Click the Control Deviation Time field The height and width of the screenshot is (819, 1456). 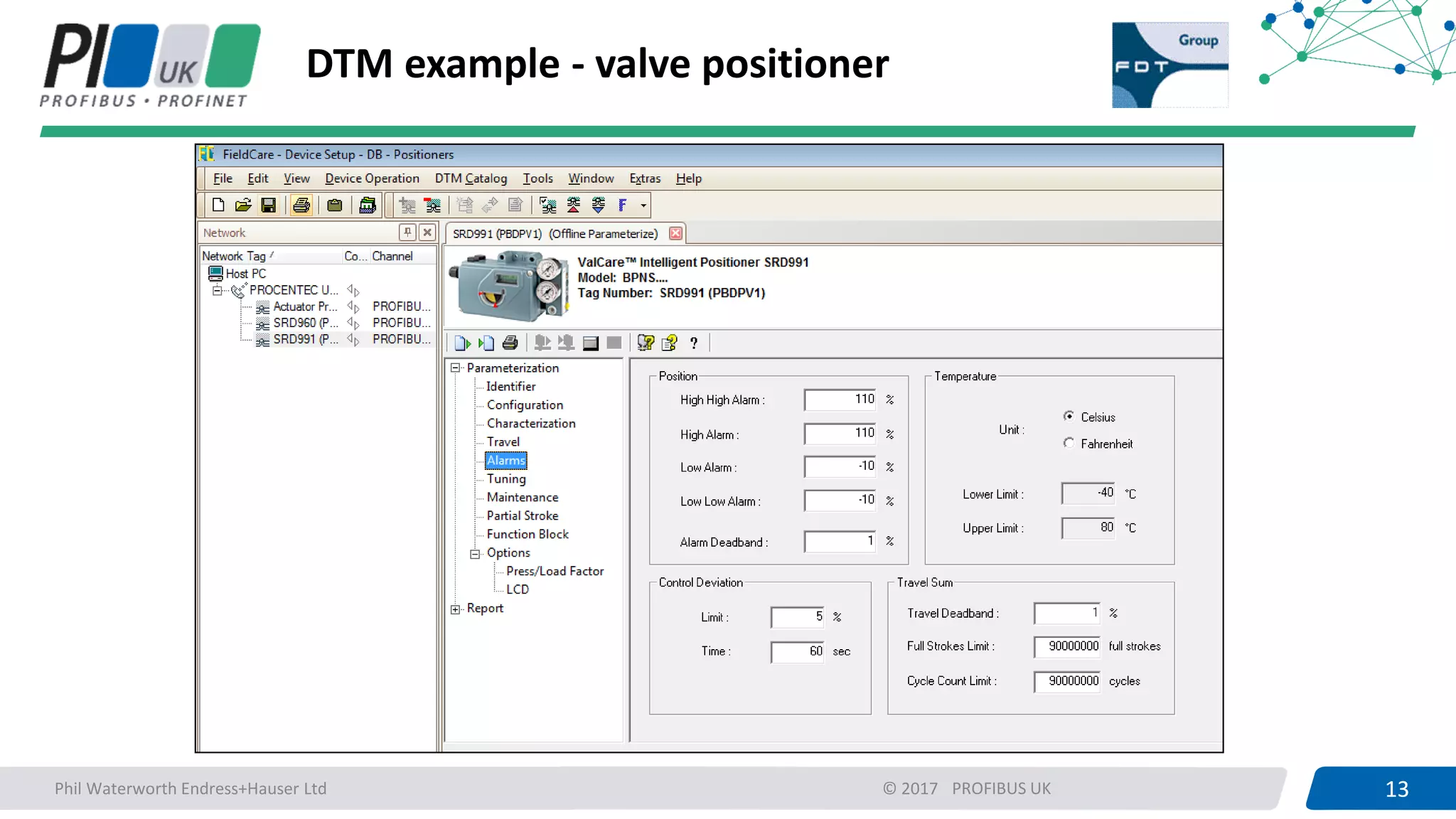[x=798, y=652]
